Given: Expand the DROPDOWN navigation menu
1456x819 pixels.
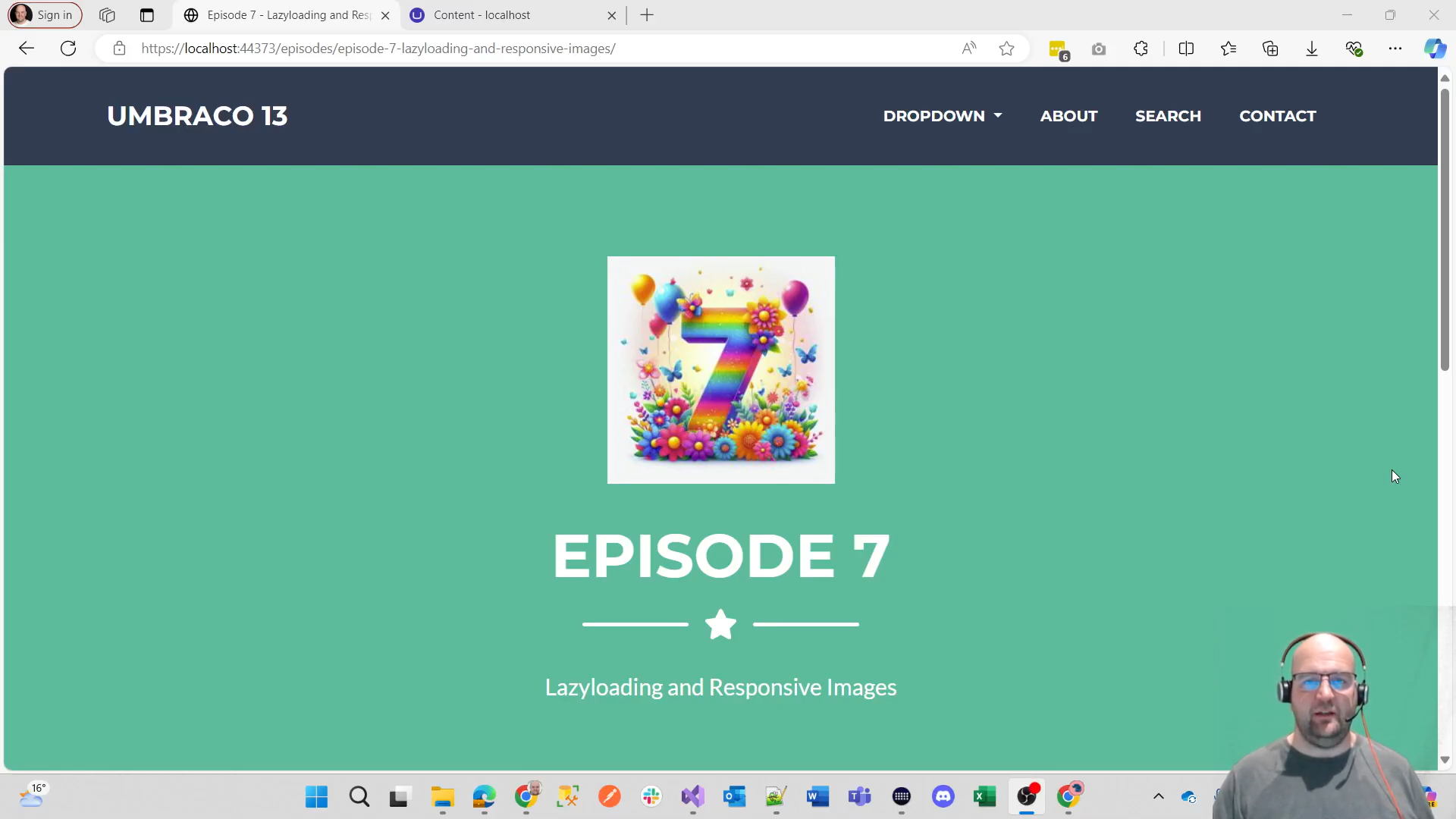Looking at the screenshot, I should (942, 116).
